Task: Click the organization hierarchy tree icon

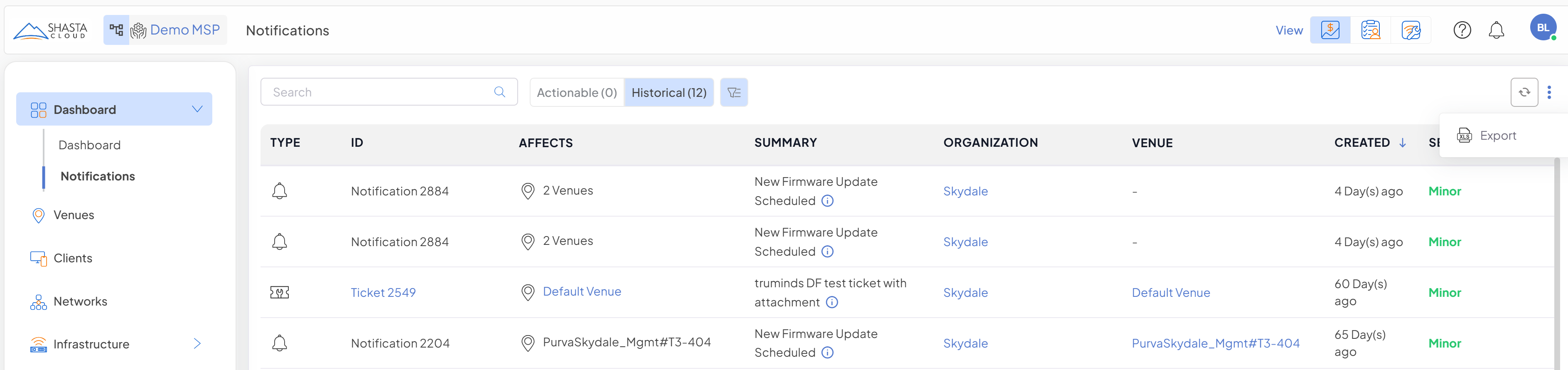Action: [x=116, y=30]
